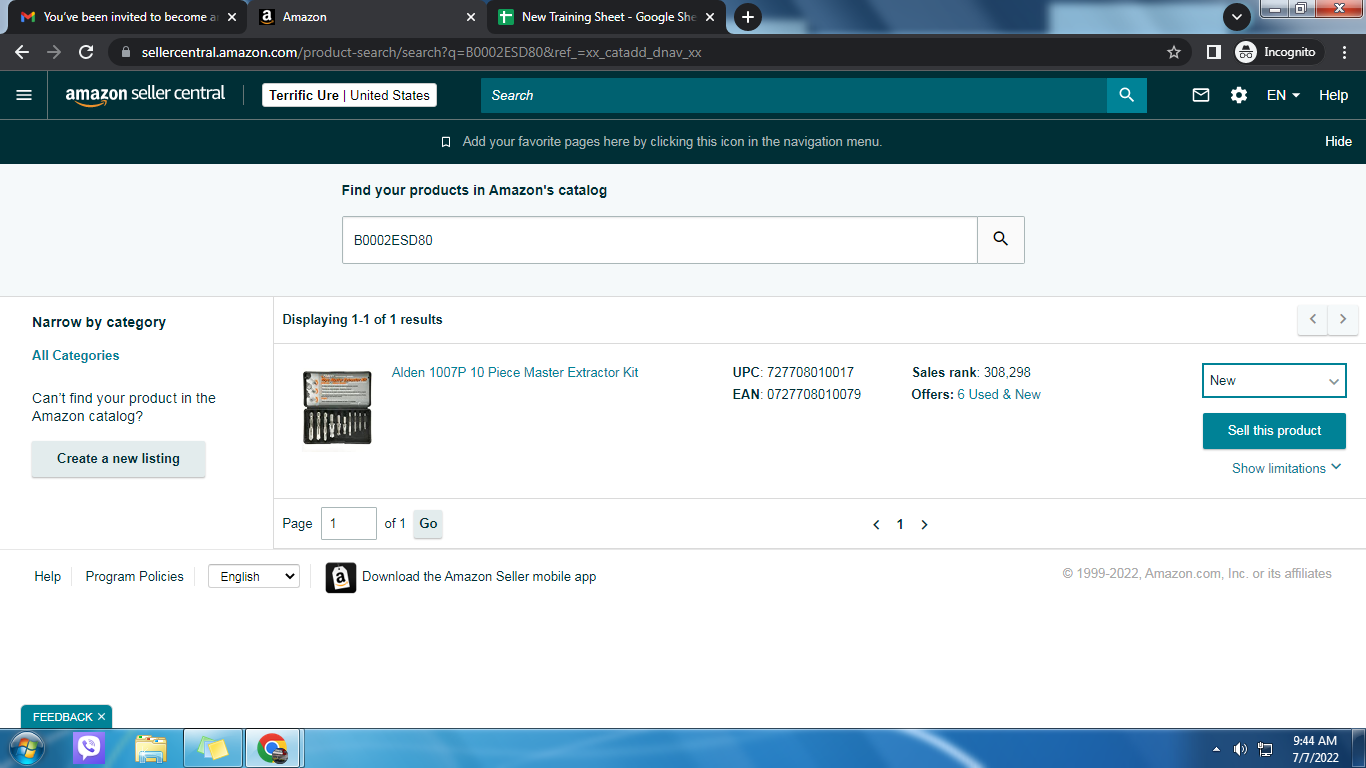Click the extractor kit product thumbnail
This screenshot has height=768, width=1366.
337,408
